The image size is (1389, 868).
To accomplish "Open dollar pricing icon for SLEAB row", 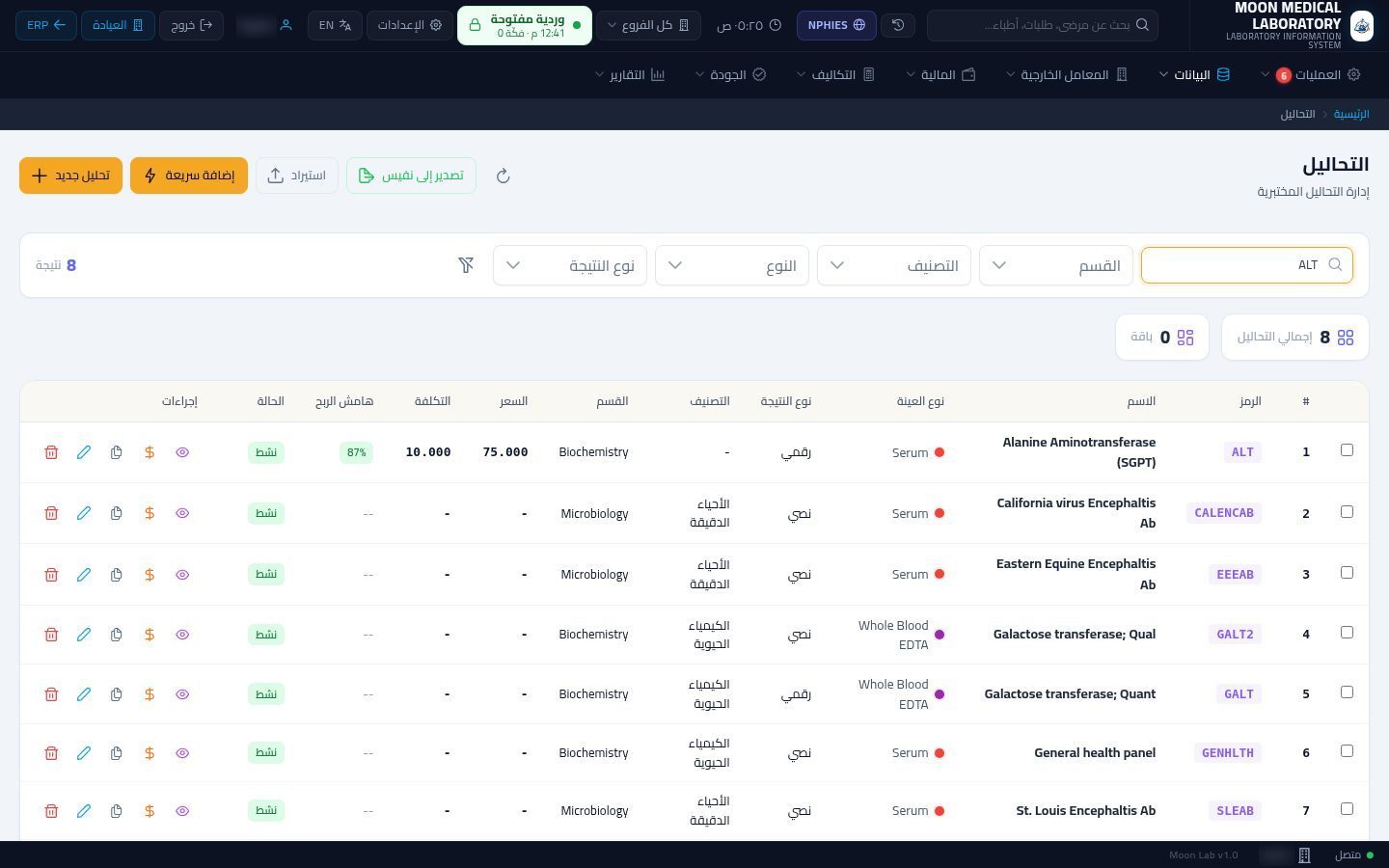I will 150,811.
